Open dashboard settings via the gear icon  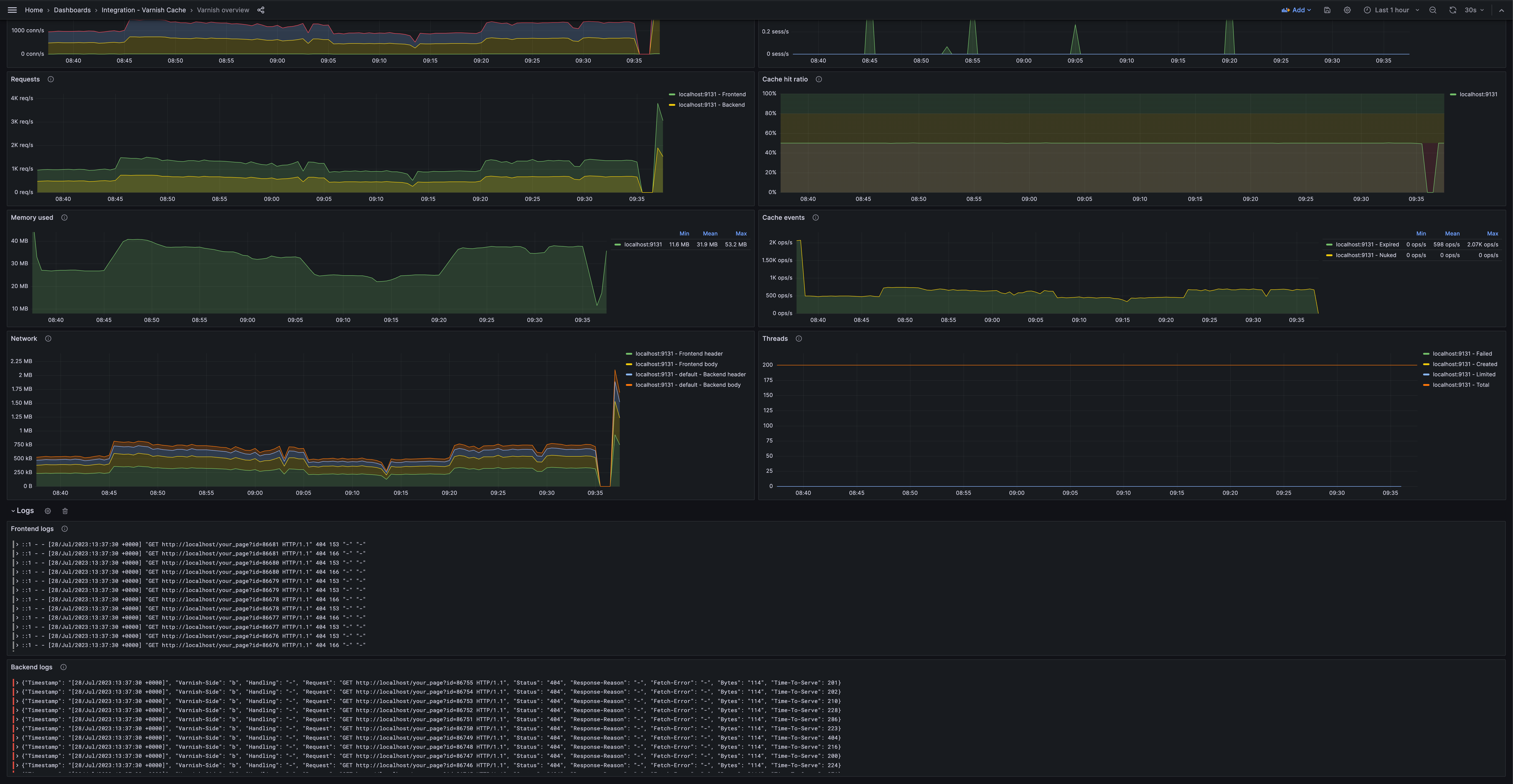coord(1347,10)
